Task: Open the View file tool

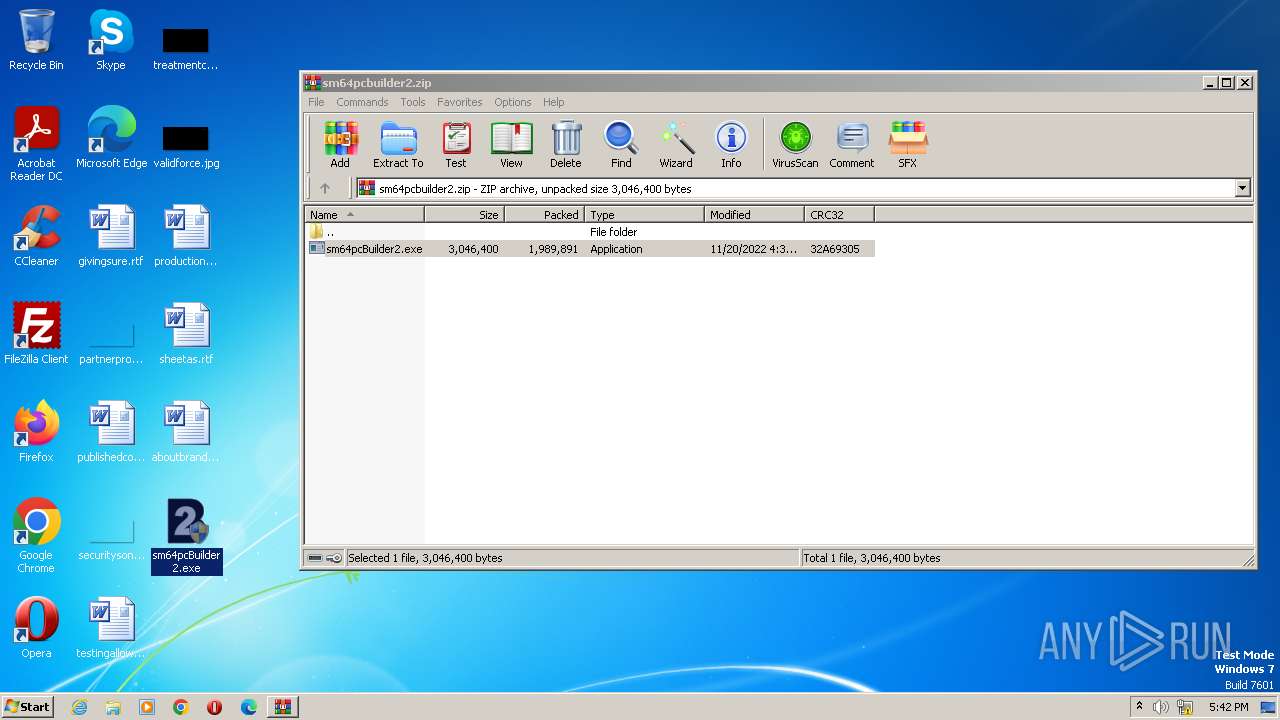Action: click(511, 145)
